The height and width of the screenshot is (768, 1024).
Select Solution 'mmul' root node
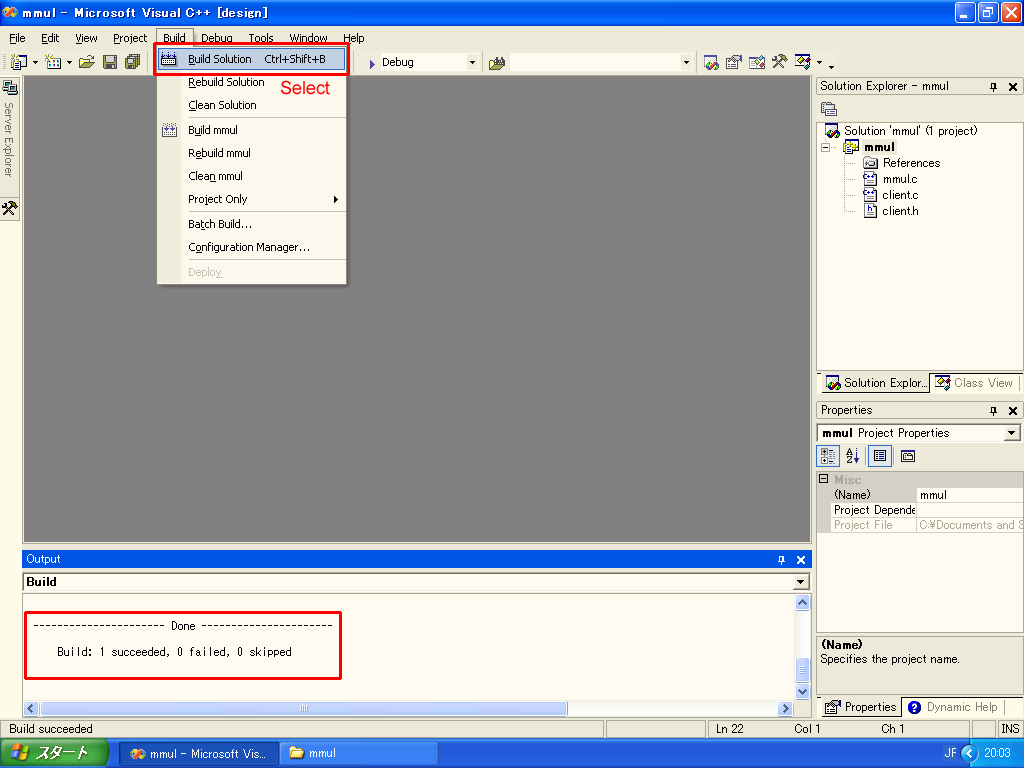click(x=910, y=131)
